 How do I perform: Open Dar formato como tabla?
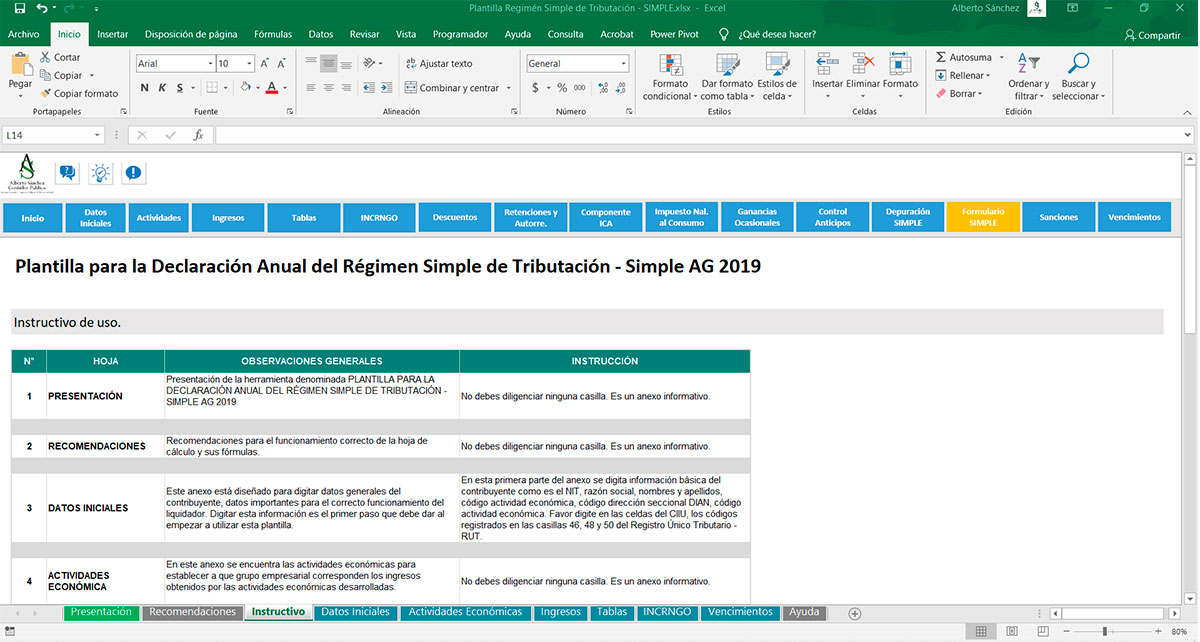tap(727, 76)
